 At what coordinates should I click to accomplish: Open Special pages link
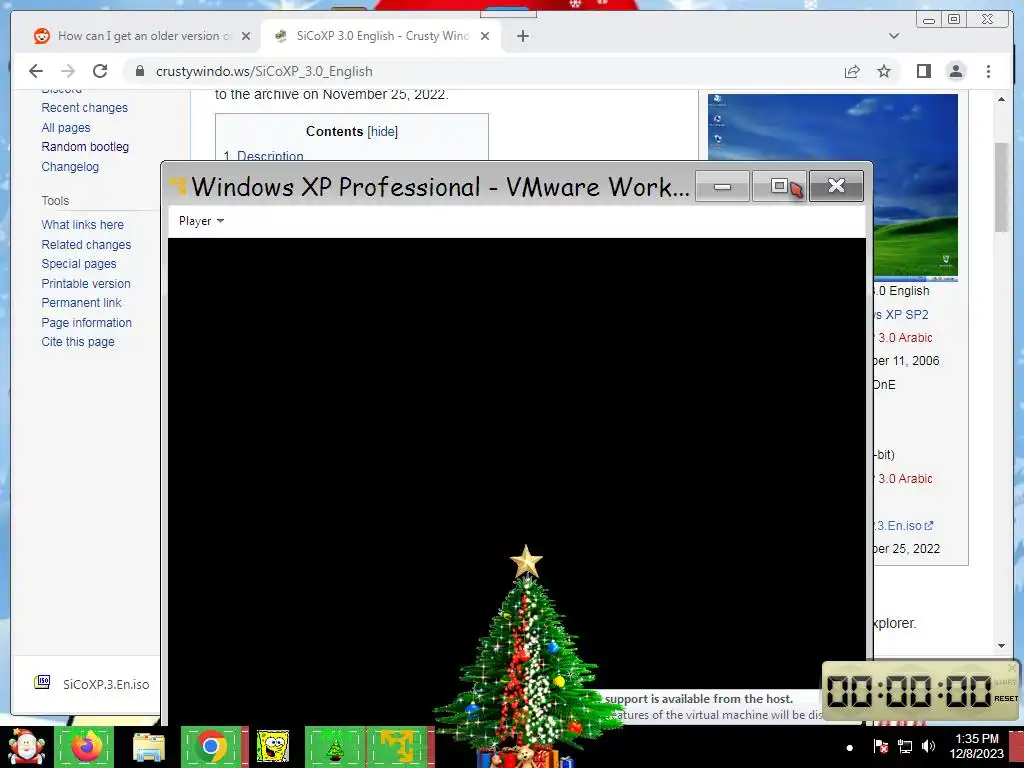pos(78,264)
